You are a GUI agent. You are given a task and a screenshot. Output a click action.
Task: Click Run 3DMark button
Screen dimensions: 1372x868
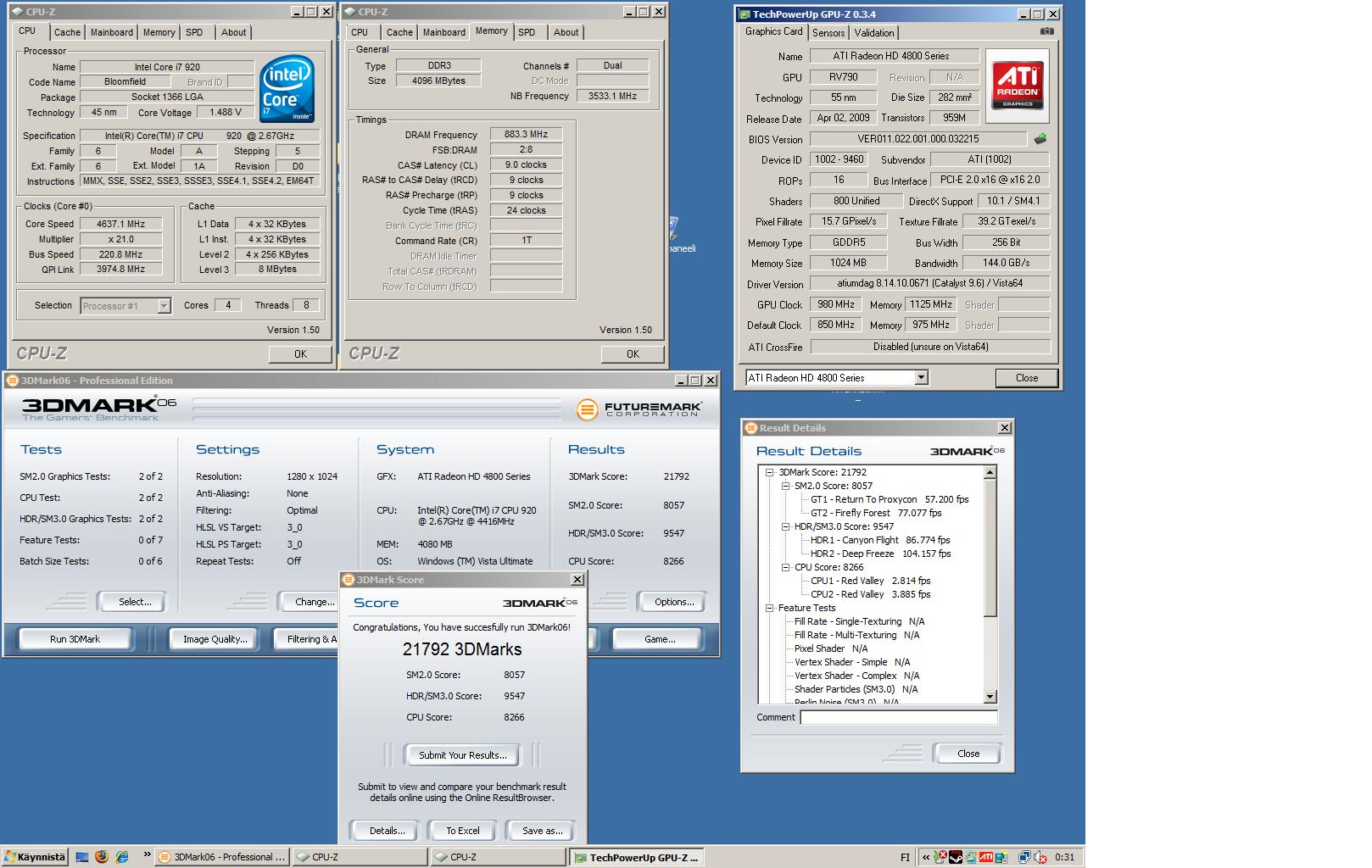point(75,639)
